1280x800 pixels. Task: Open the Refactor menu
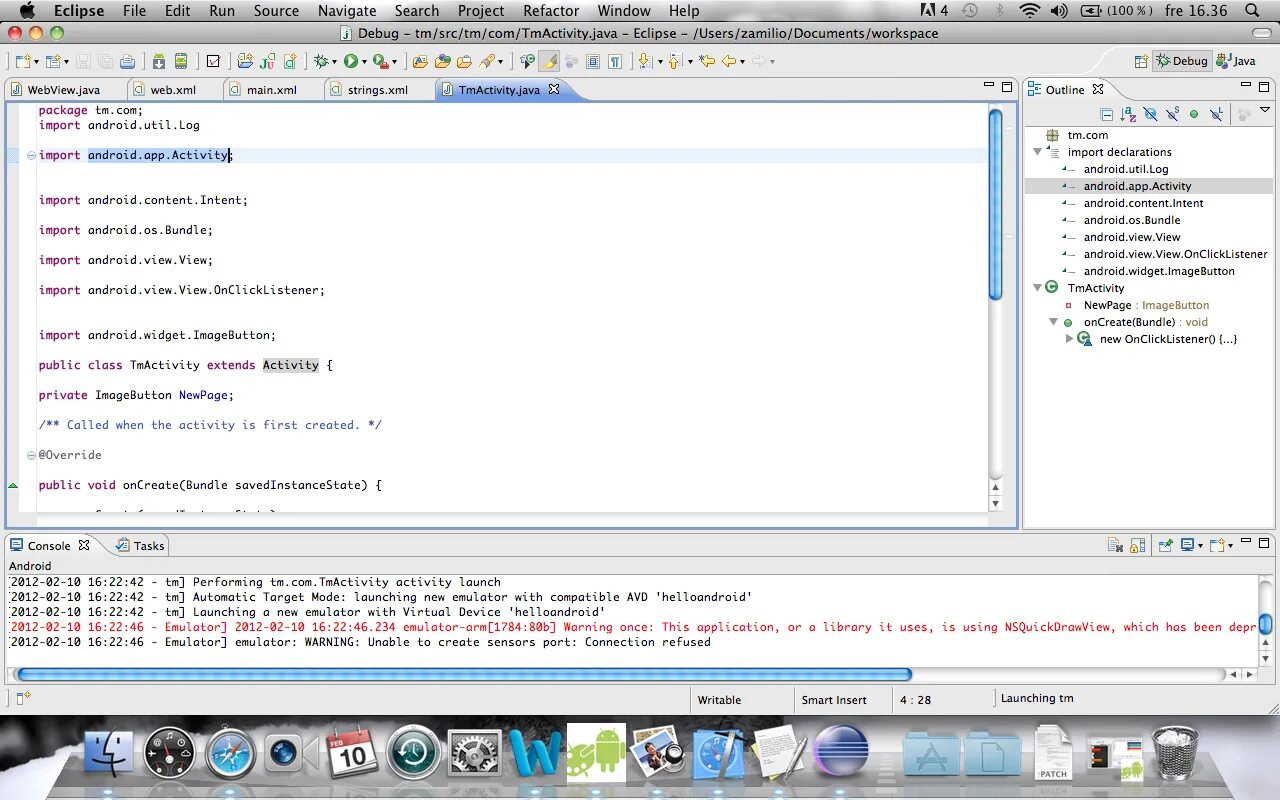(x=551, y=11)
